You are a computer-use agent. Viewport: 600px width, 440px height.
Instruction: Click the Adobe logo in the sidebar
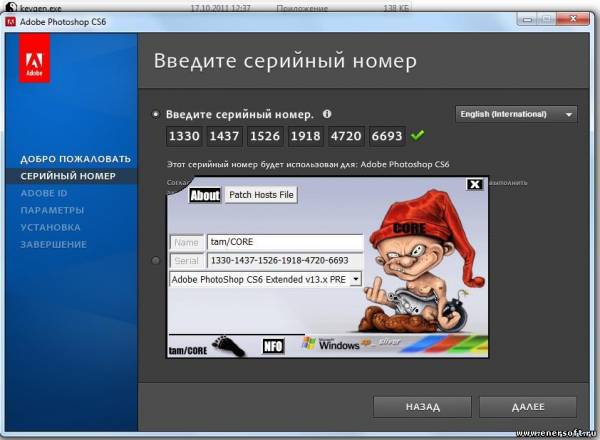tap(34, 57)
